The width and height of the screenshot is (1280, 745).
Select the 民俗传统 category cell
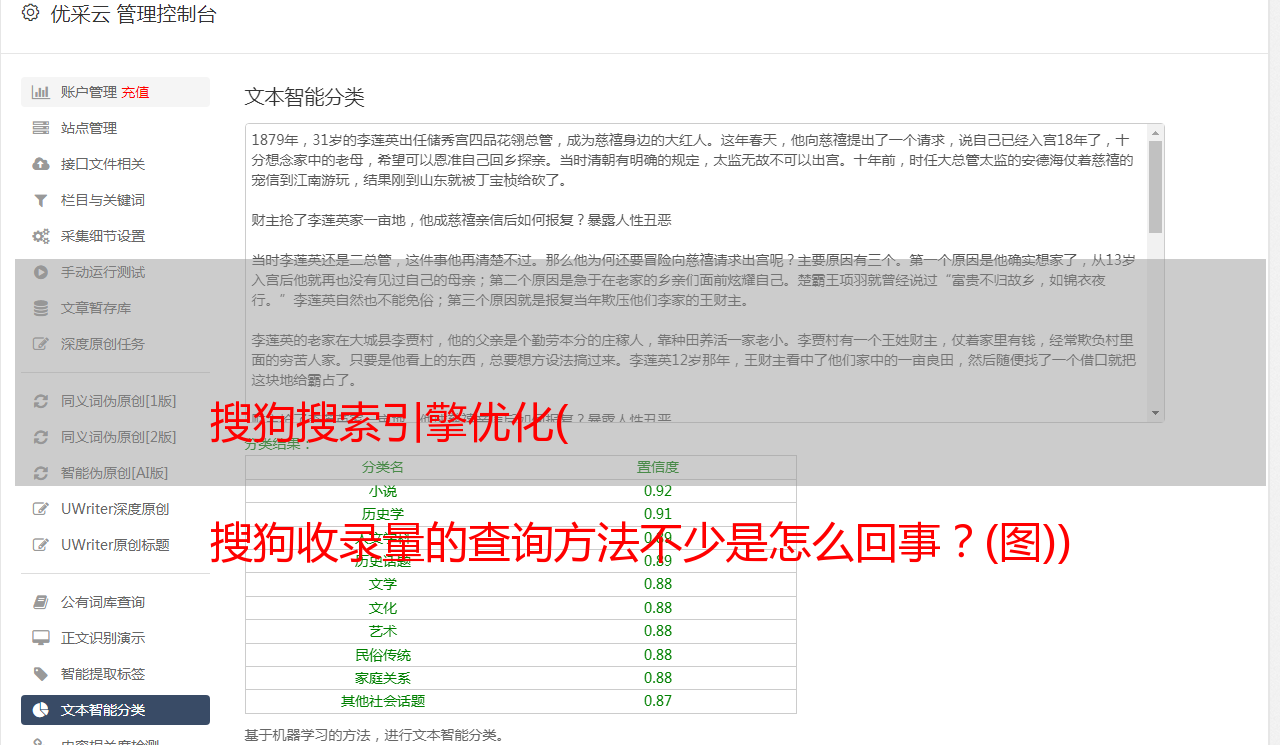(x=383, y=655)
